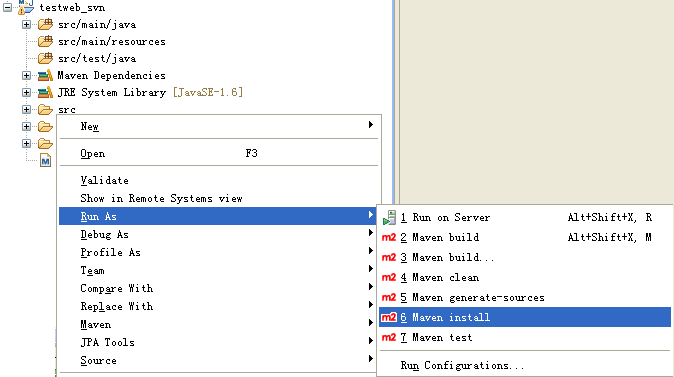
Task: Select the testweb_svn project label
Action: (72, 8)
